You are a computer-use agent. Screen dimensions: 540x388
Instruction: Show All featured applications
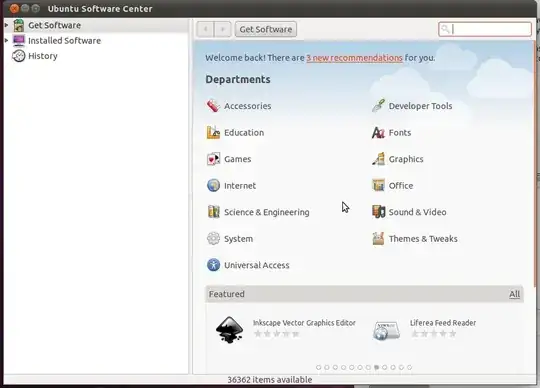click(x=515, y=294)
